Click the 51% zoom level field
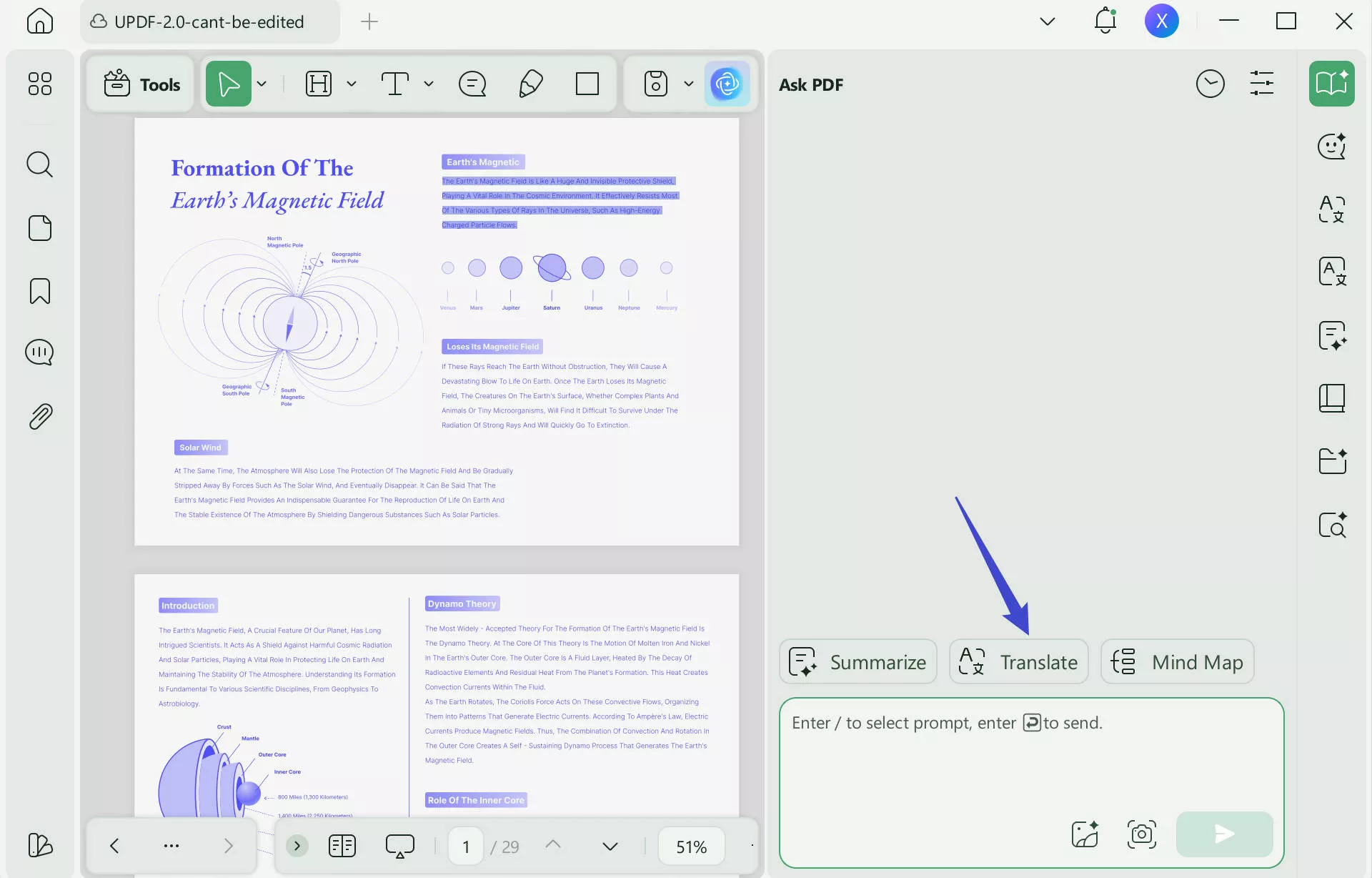Screen dimensions: 1372x878 [691, 847]
